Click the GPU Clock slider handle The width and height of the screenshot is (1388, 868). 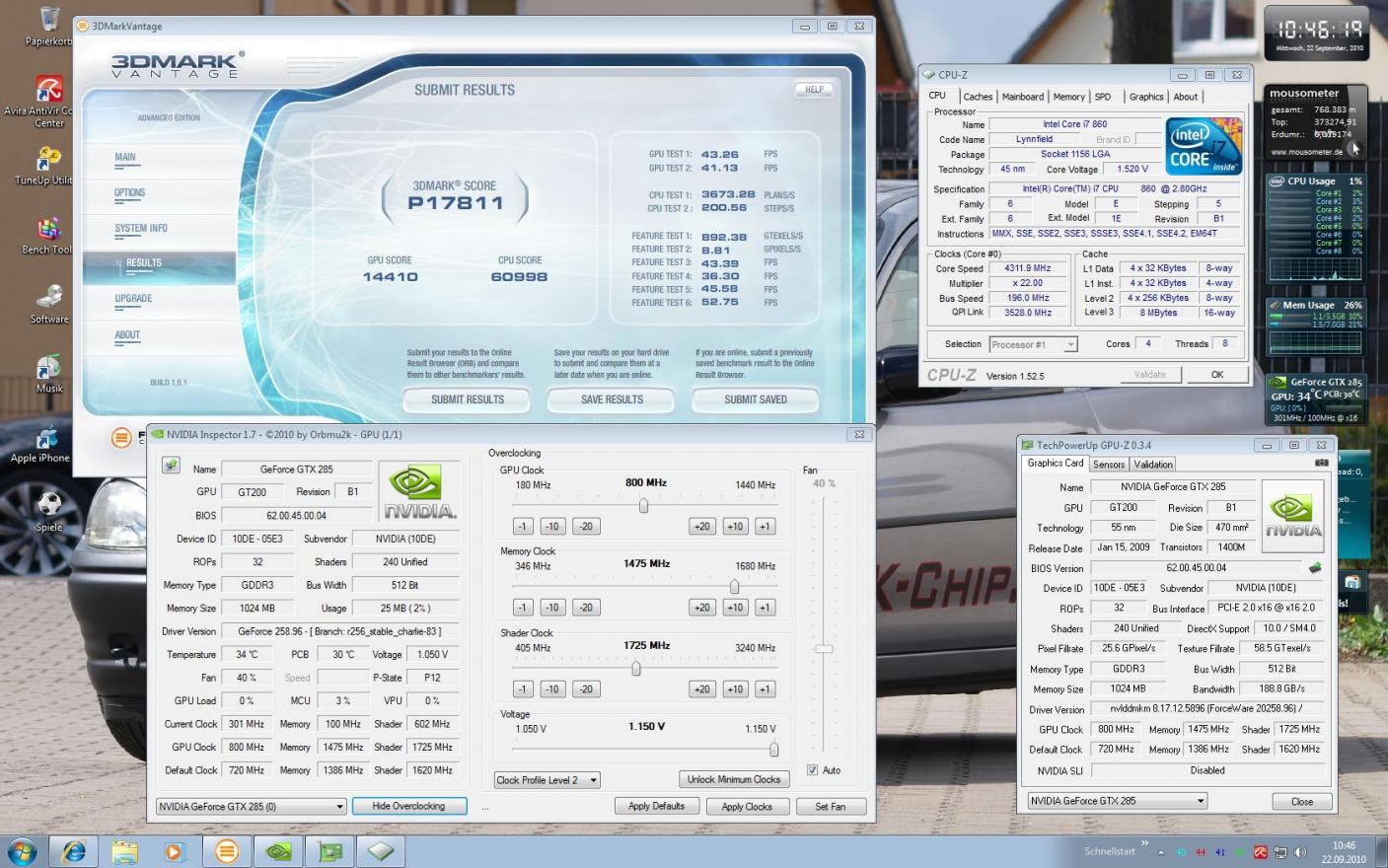tap(643, 506)
